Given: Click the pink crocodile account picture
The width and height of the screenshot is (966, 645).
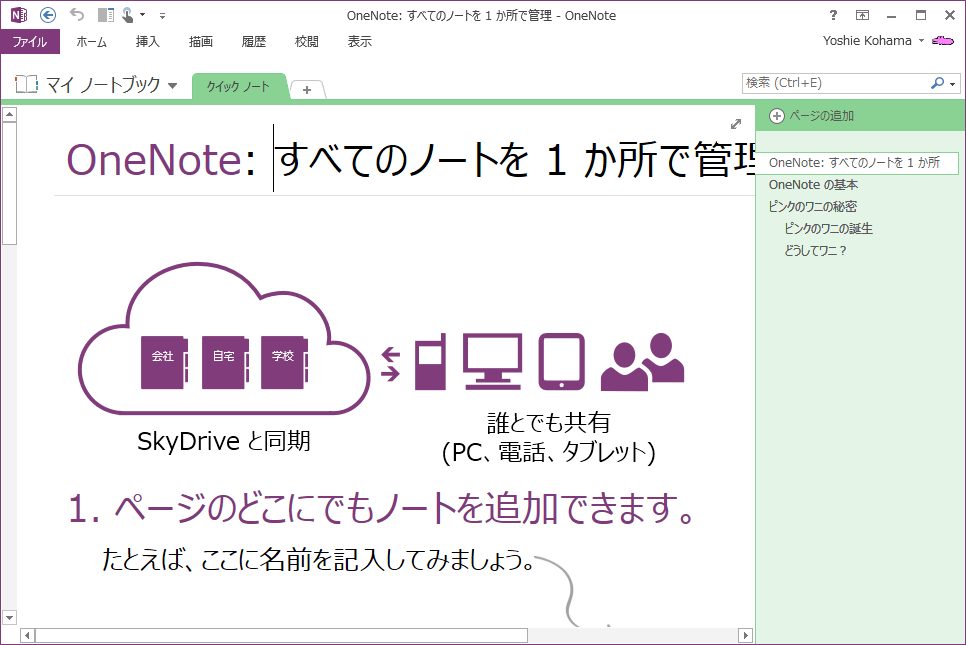Looking at the screenshot, I should pyautogui.click(x=943, y=41).
